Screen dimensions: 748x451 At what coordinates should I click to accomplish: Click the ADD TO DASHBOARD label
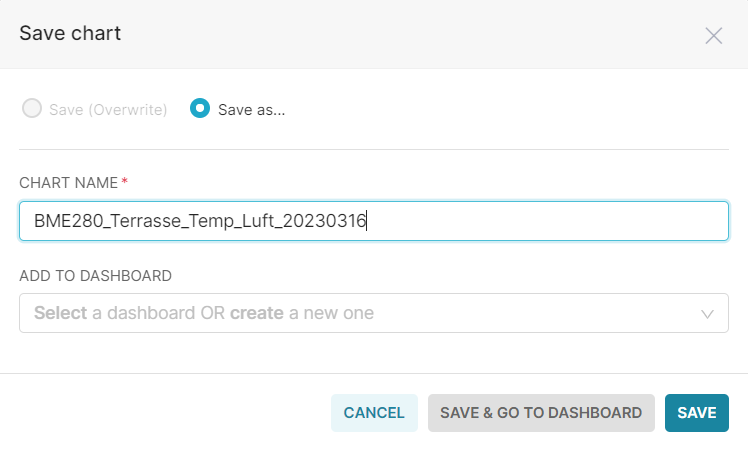pos(95,276)
